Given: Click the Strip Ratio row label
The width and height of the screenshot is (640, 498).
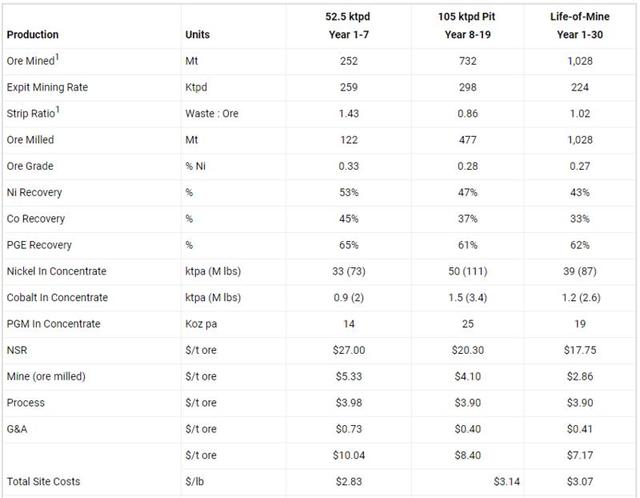Looking at the screenshot, I should point(33,113).
